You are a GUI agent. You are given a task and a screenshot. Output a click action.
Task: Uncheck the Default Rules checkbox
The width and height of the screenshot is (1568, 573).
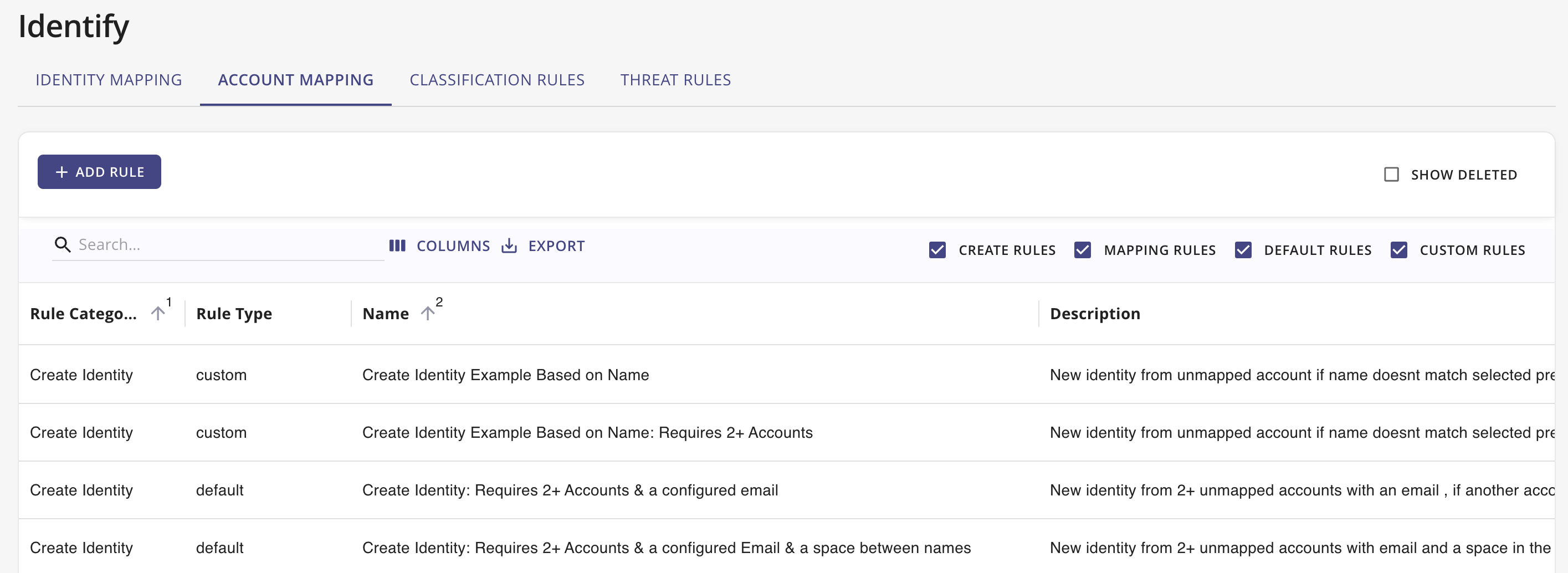point(1243,250)
